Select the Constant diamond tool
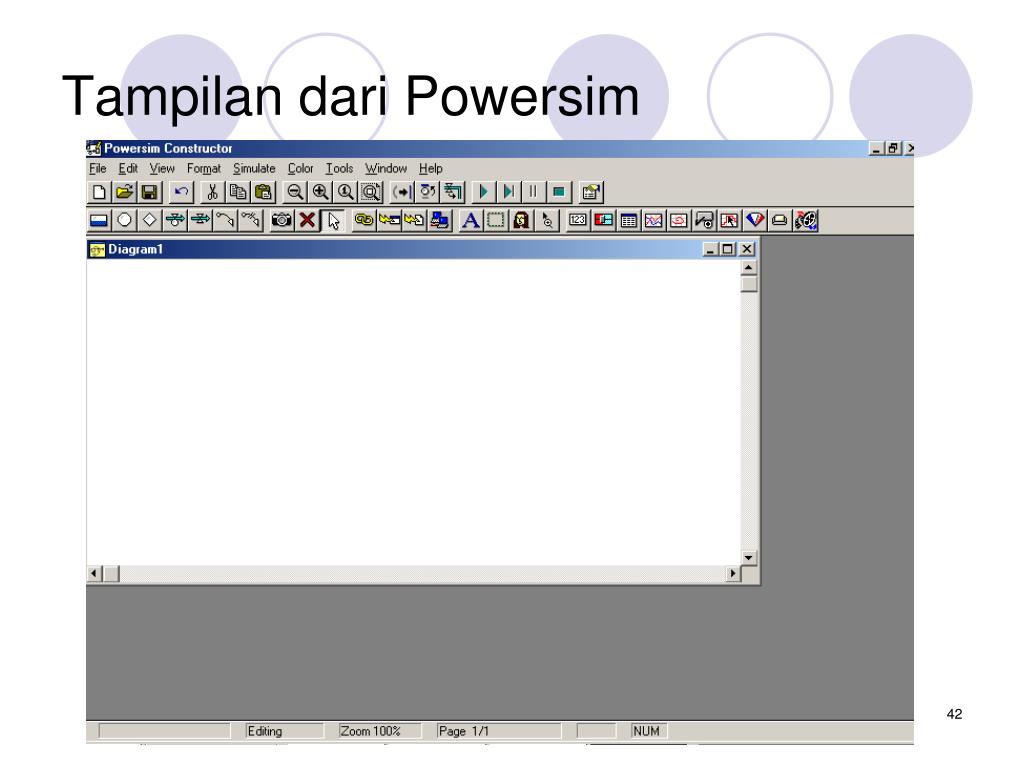Image resolution: width=1024 pixels, height=768 pixels. 150,221
